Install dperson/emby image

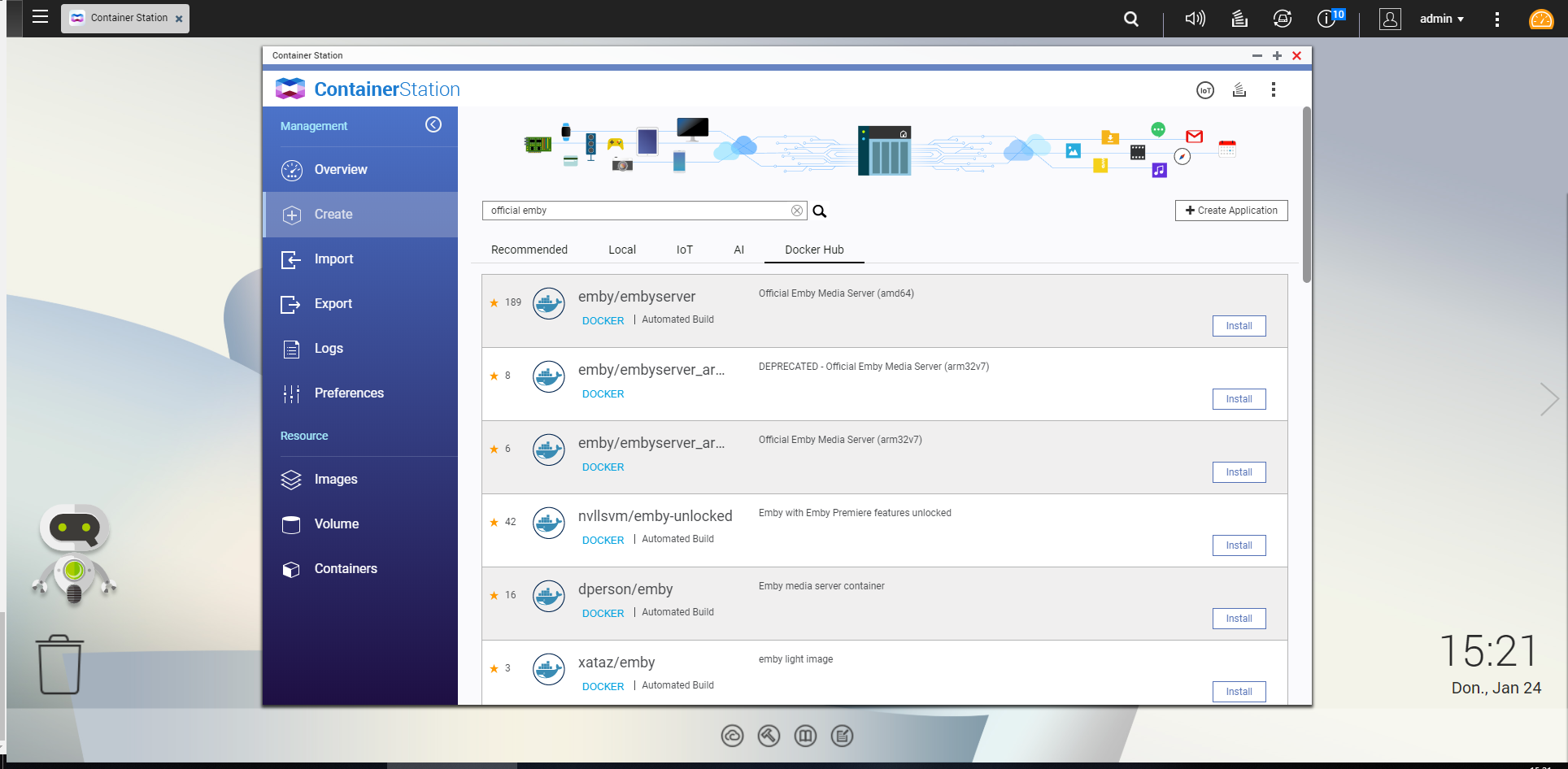1239,619
